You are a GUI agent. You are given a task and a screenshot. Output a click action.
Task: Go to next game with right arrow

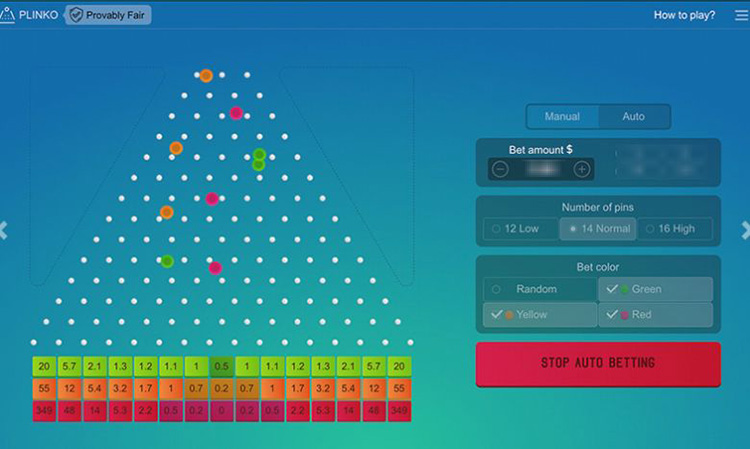[x=745, y=230]
